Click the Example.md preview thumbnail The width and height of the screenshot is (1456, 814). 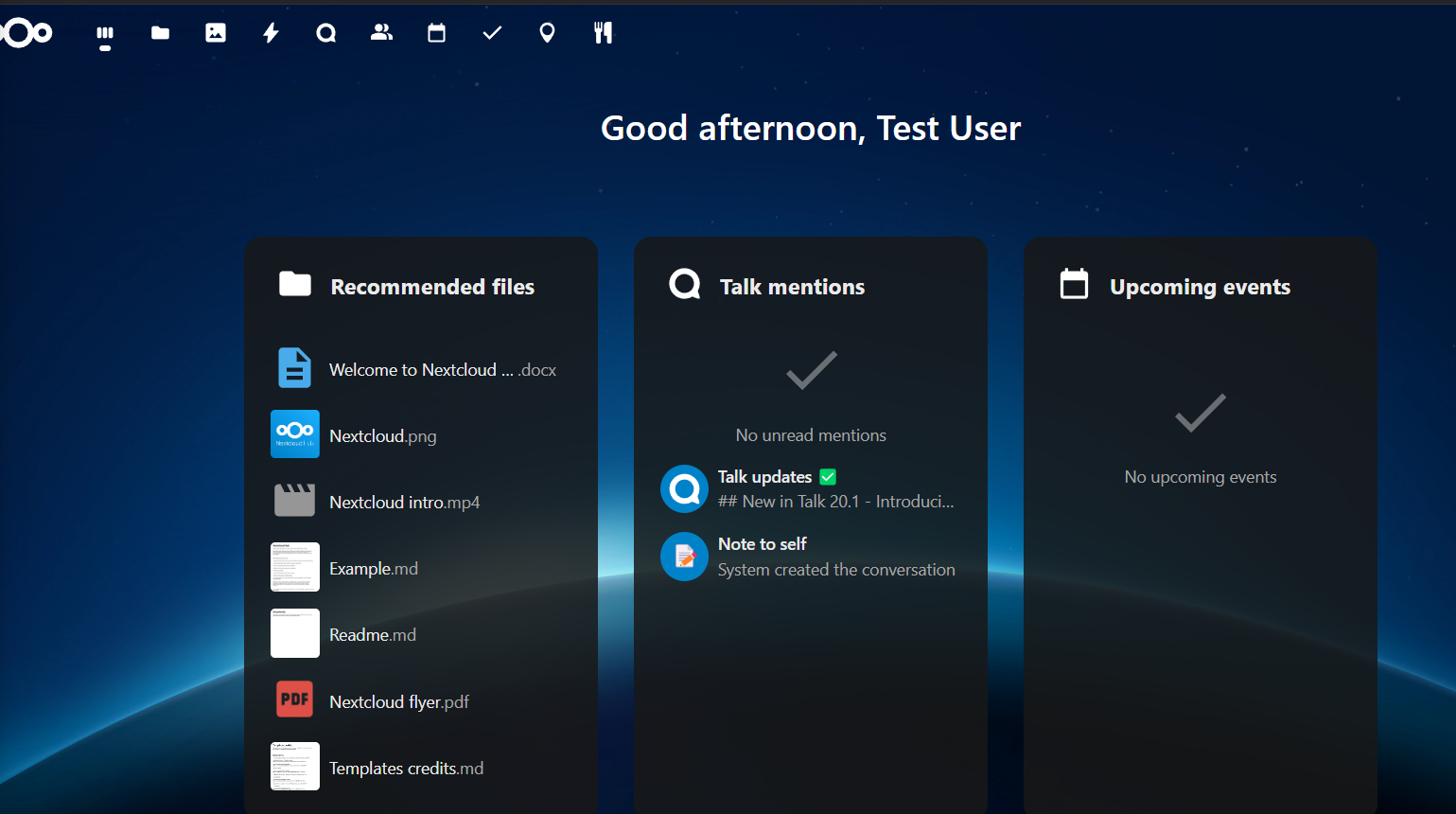pos(295,567)
